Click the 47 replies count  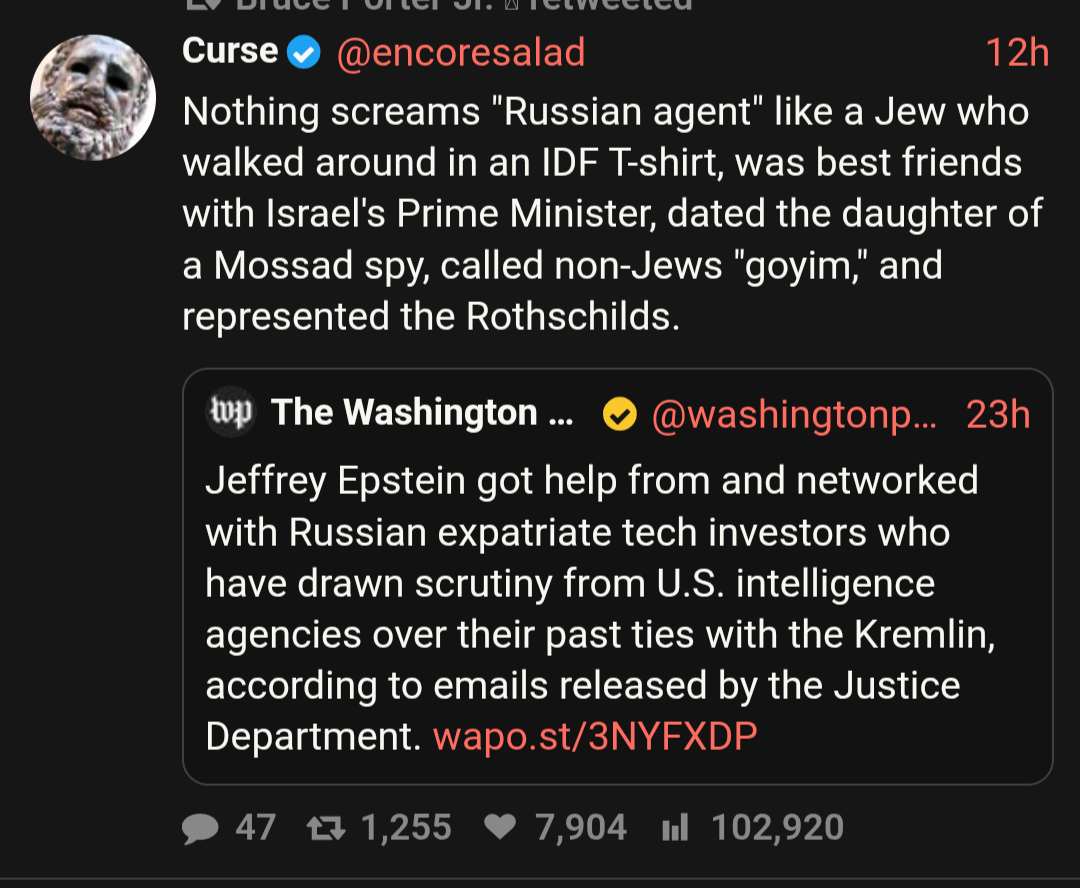(x=255, y=828)
